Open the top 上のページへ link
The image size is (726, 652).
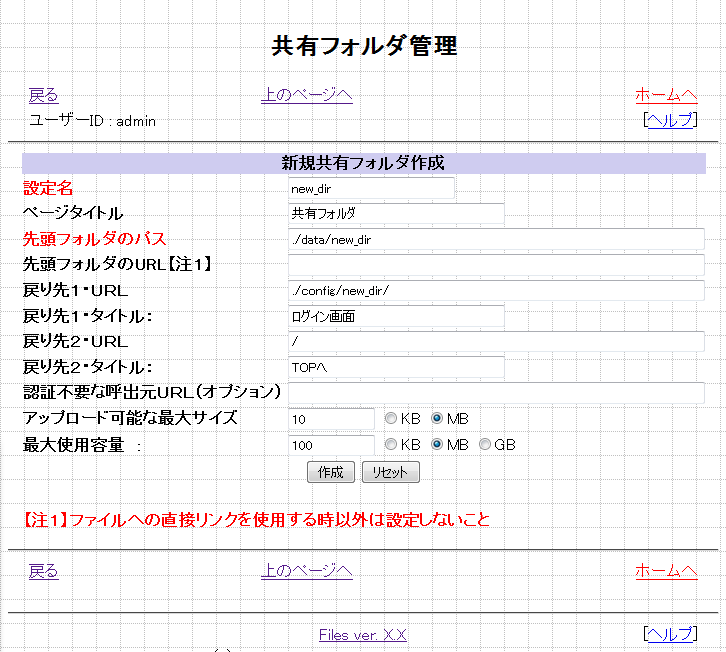pyautogui.click(x=306, y=95)
